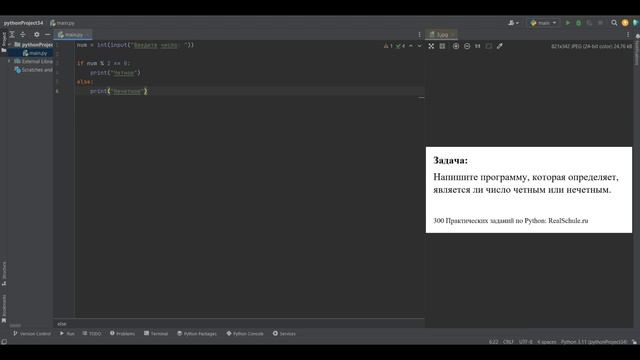This screenshot has width=640, height=360.
Task: Go to next highlighted problem arrow
Action: [x=419, y=46]
